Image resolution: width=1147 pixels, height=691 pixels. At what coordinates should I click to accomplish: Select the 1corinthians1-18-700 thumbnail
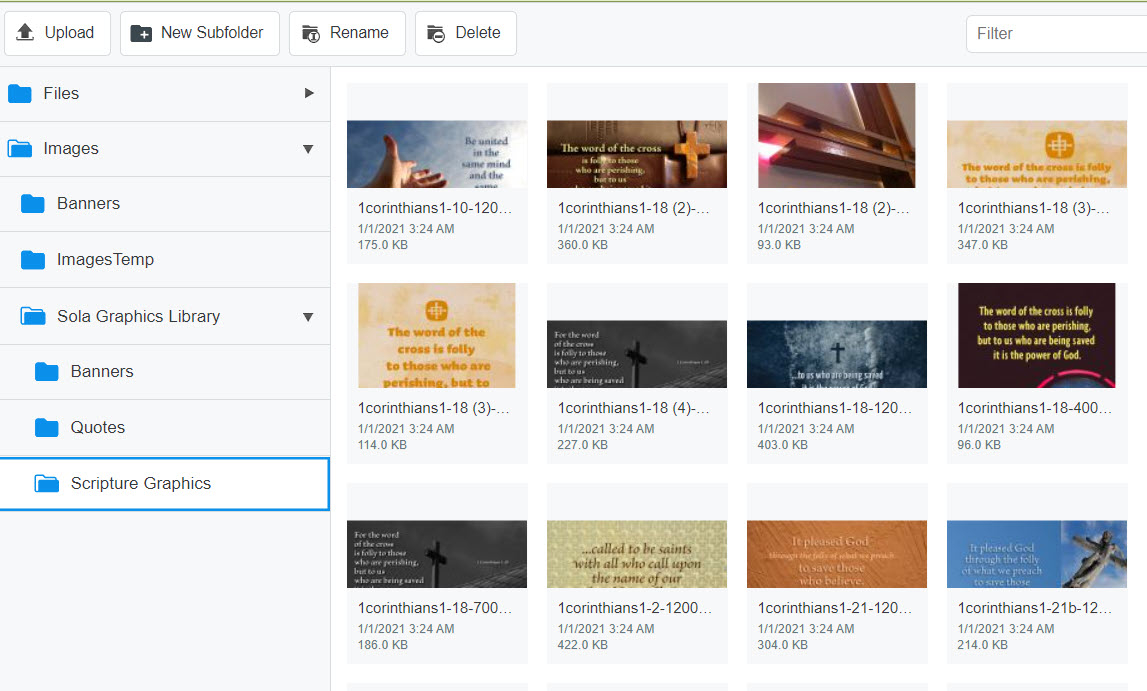click(437, 554)
